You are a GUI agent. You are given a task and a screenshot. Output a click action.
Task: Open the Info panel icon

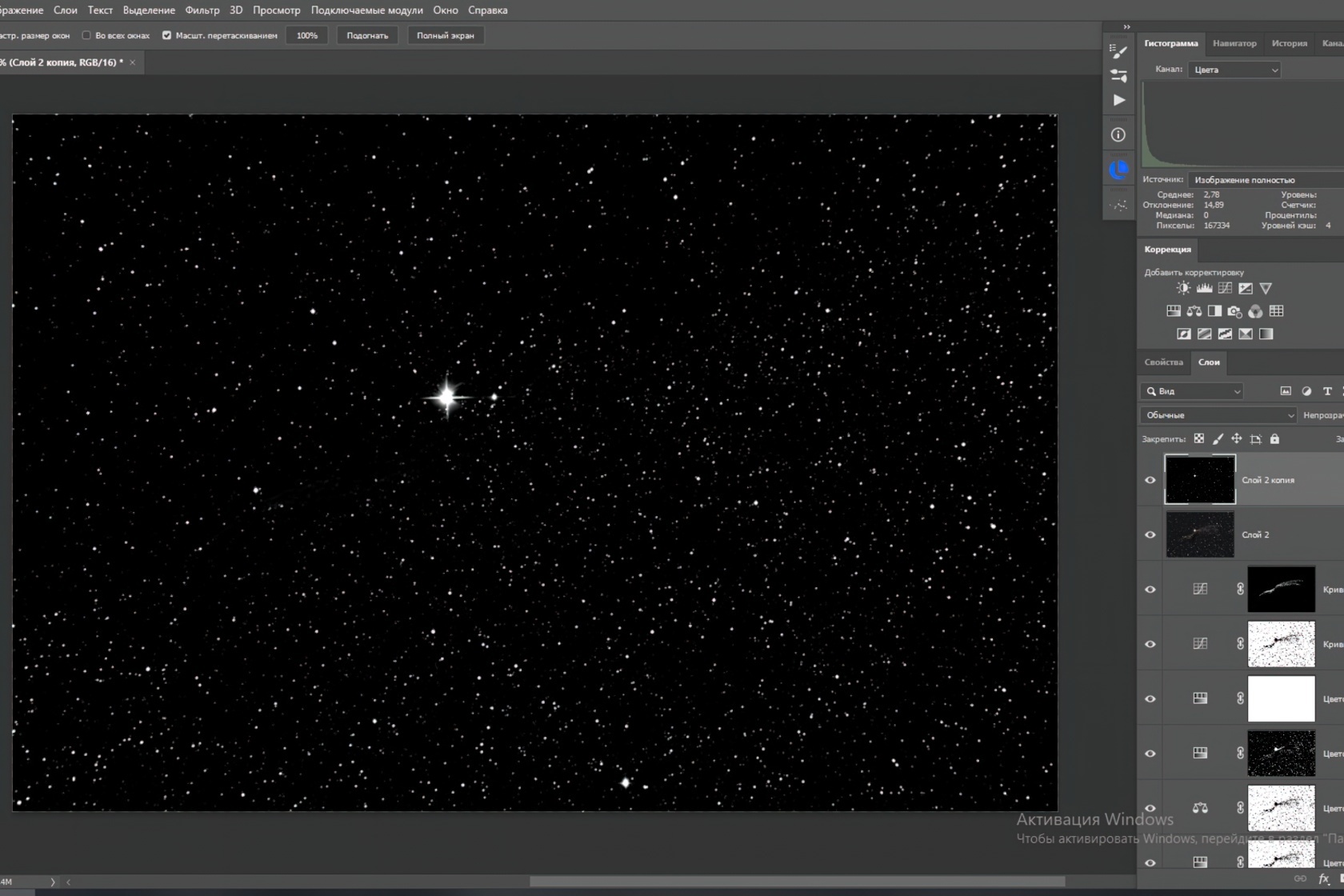[x=1118, y=135]
